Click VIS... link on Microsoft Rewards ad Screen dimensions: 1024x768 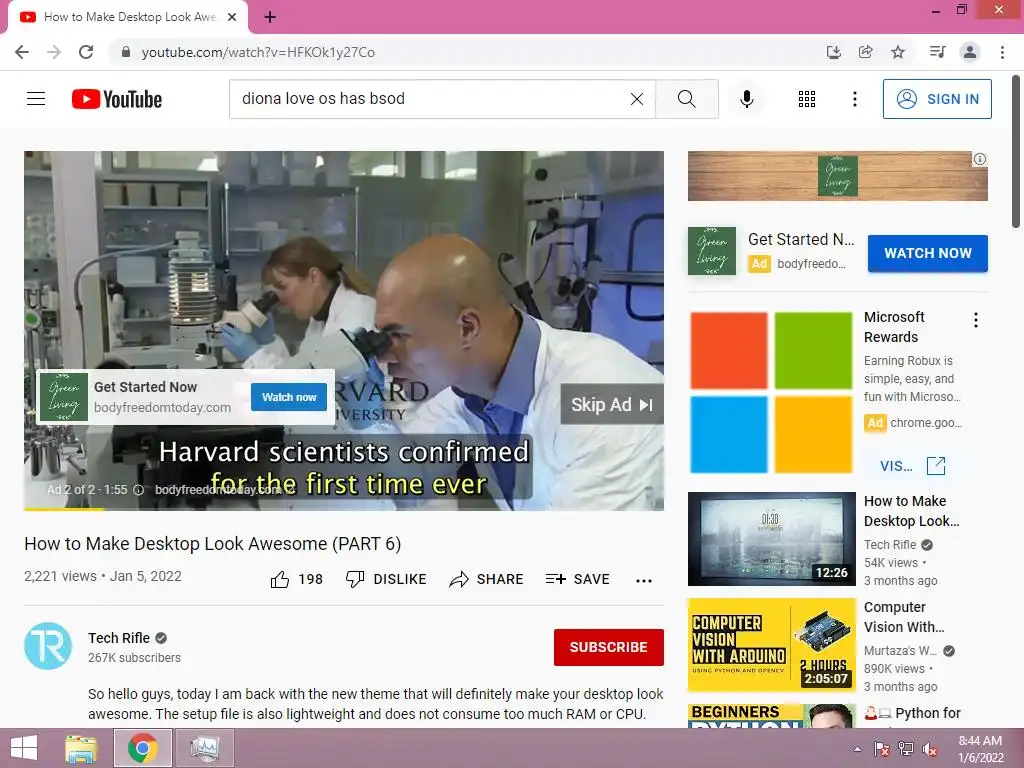tap(912, 466)
